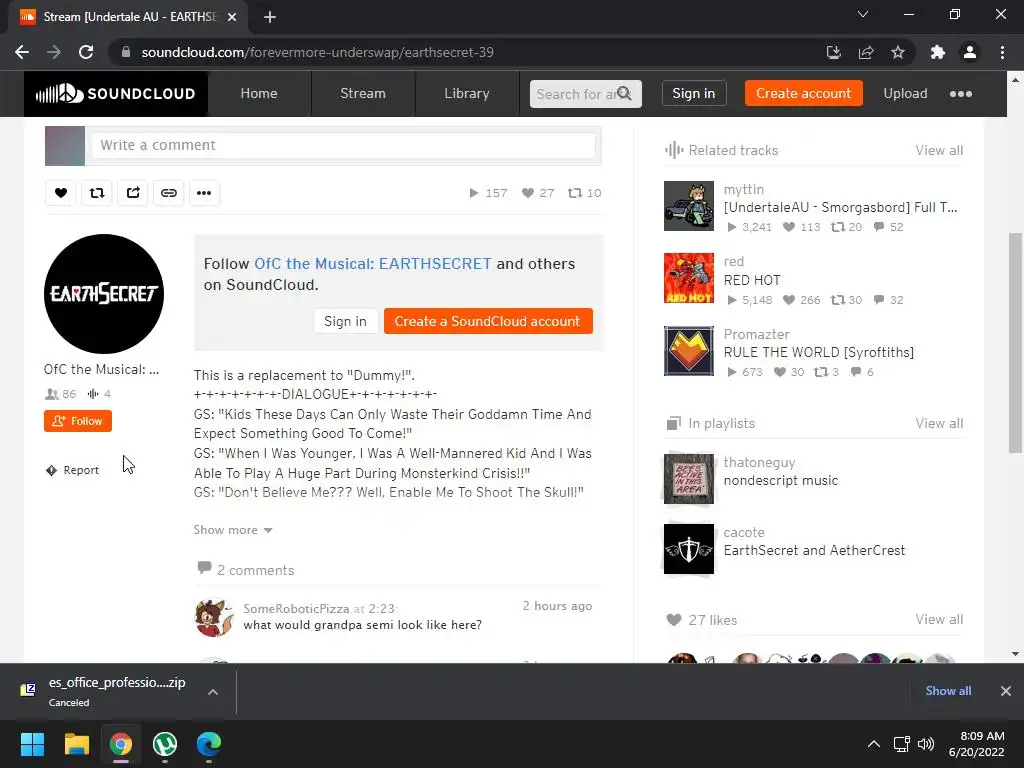
Task: Open File Explorer from the taskbar
Action: click(76, 744)
